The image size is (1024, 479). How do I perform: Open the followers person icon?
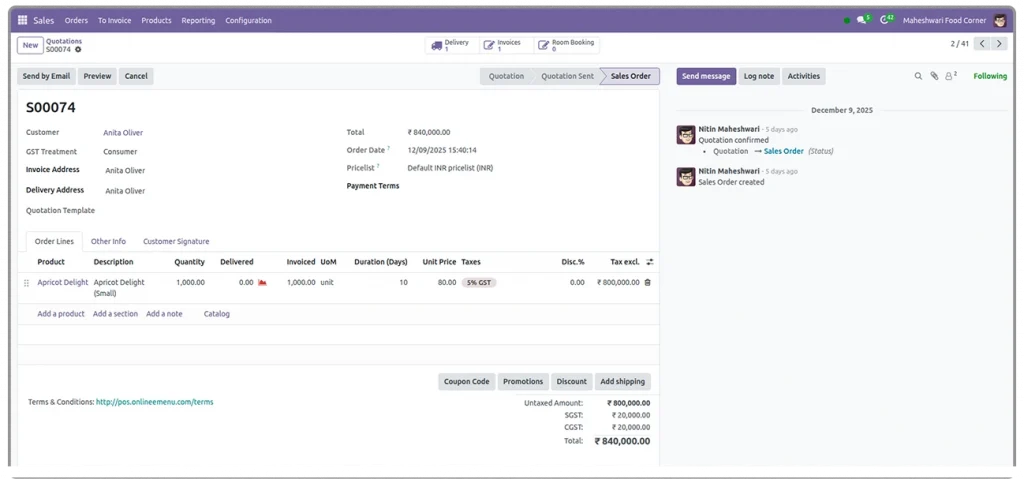pos(950,76)
